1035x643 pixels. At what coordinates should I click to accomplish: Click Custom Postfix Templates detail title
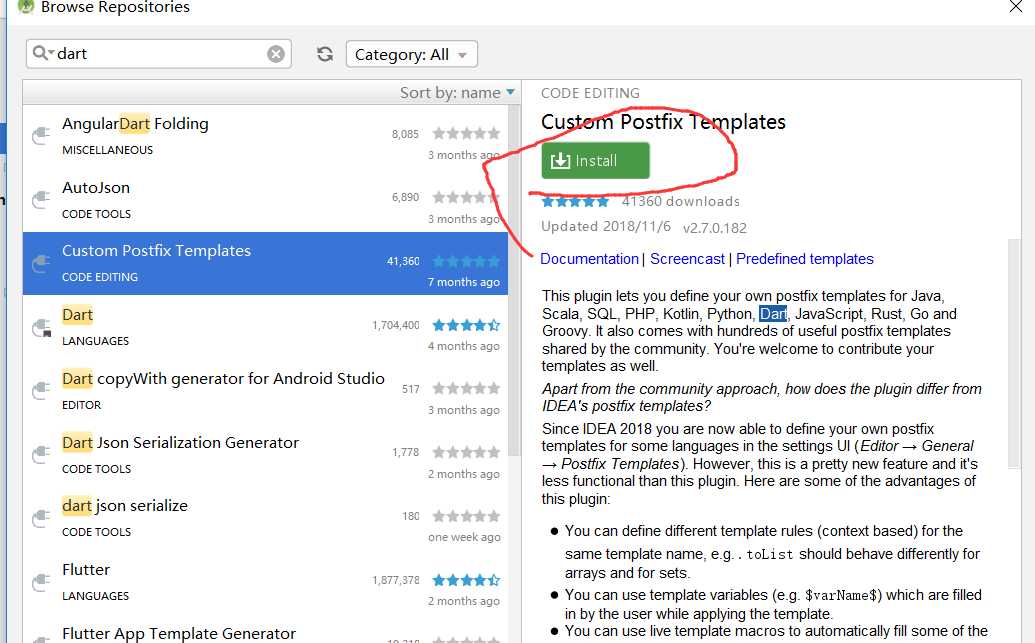point(663,121)
